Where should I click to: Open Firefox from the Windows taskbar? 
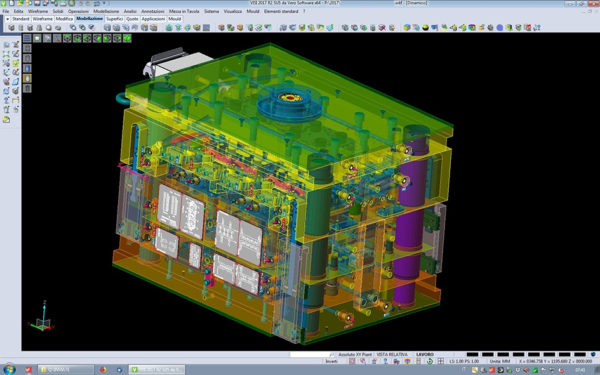(x=103, y=370)
